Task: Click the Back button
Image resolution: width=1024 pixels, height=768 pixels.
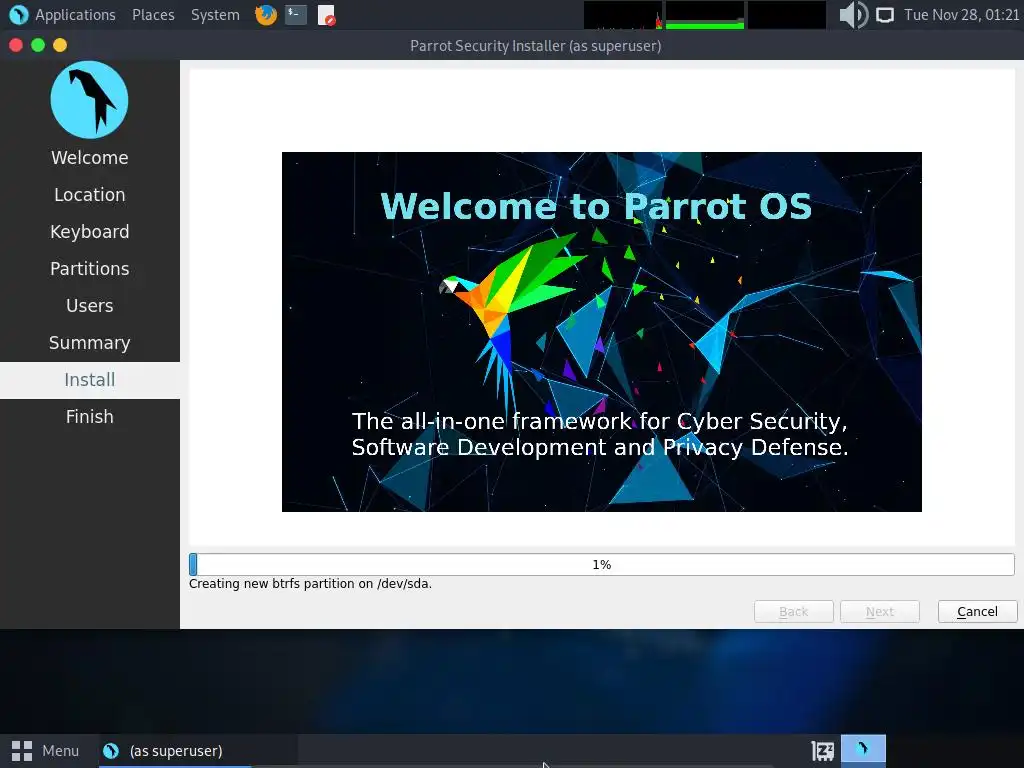Action: click(793, 611)
